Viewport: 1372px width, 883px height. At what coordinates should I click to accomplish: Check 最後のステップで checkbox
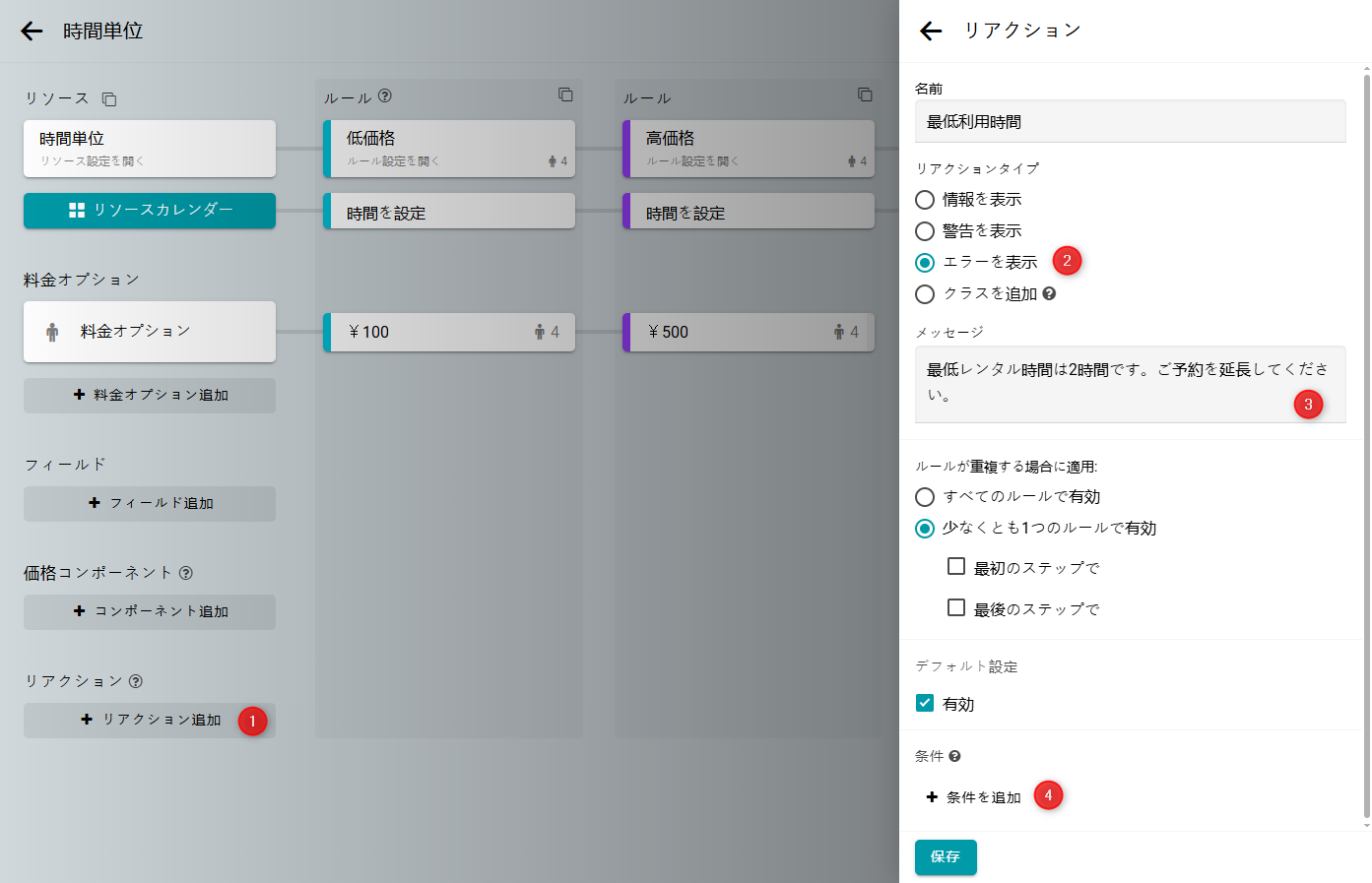pos(955,607)
